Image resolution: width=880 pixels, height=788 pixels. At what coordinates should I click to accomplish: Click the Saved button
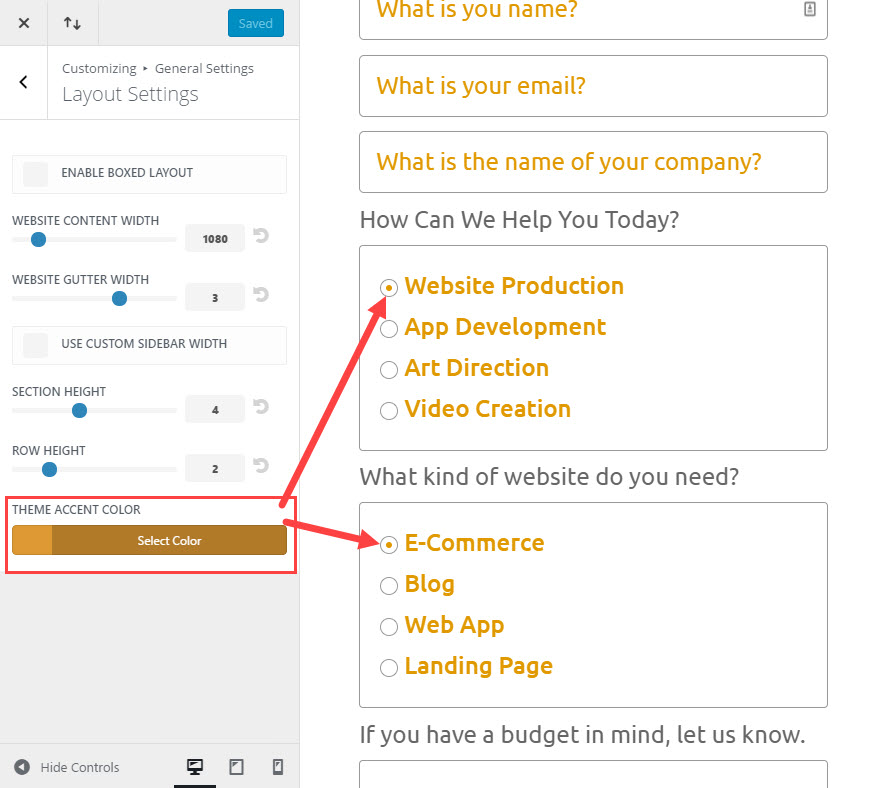[x=255, y=23]
